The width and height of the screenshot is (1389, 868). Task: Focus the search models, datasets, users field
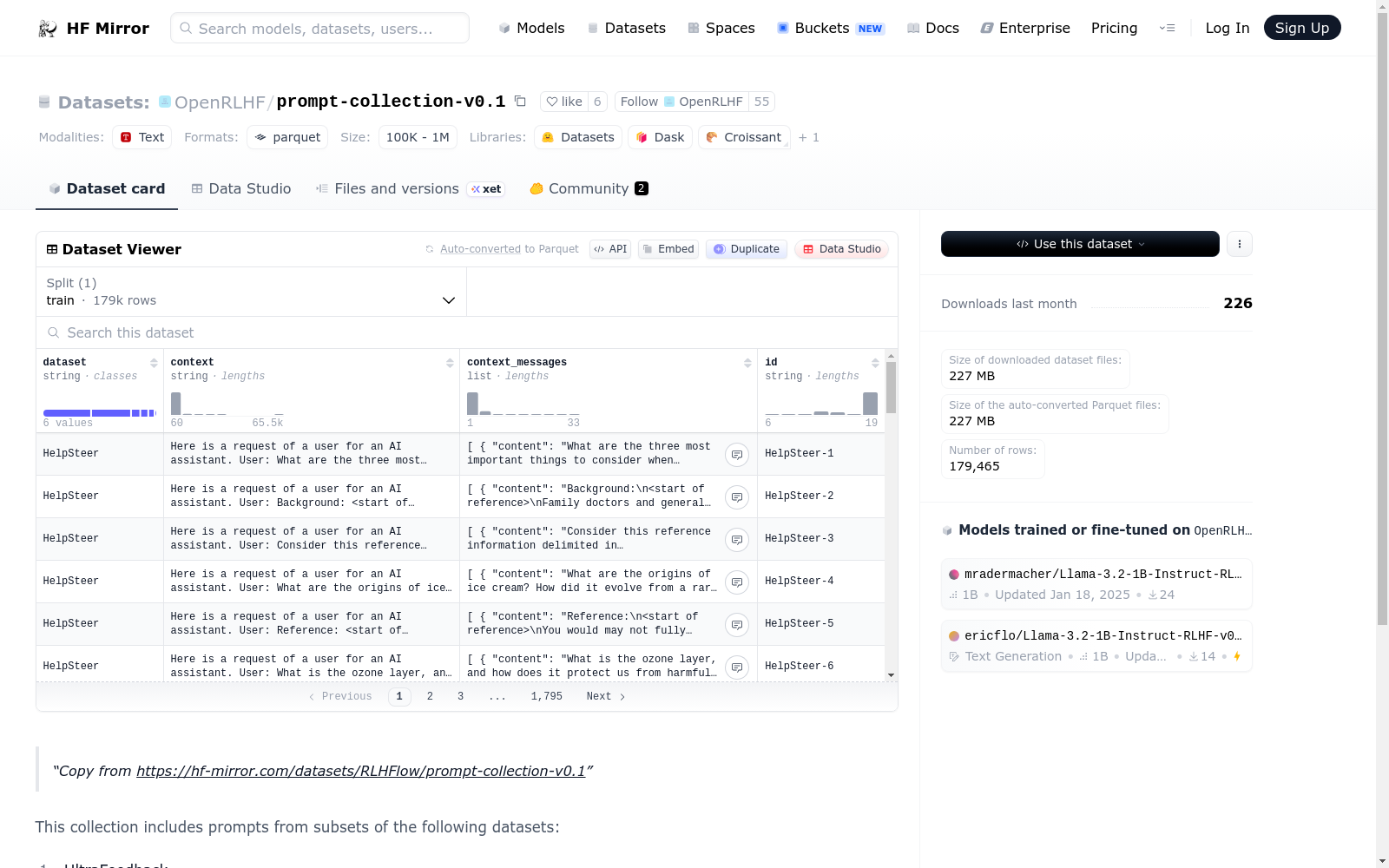319,28
